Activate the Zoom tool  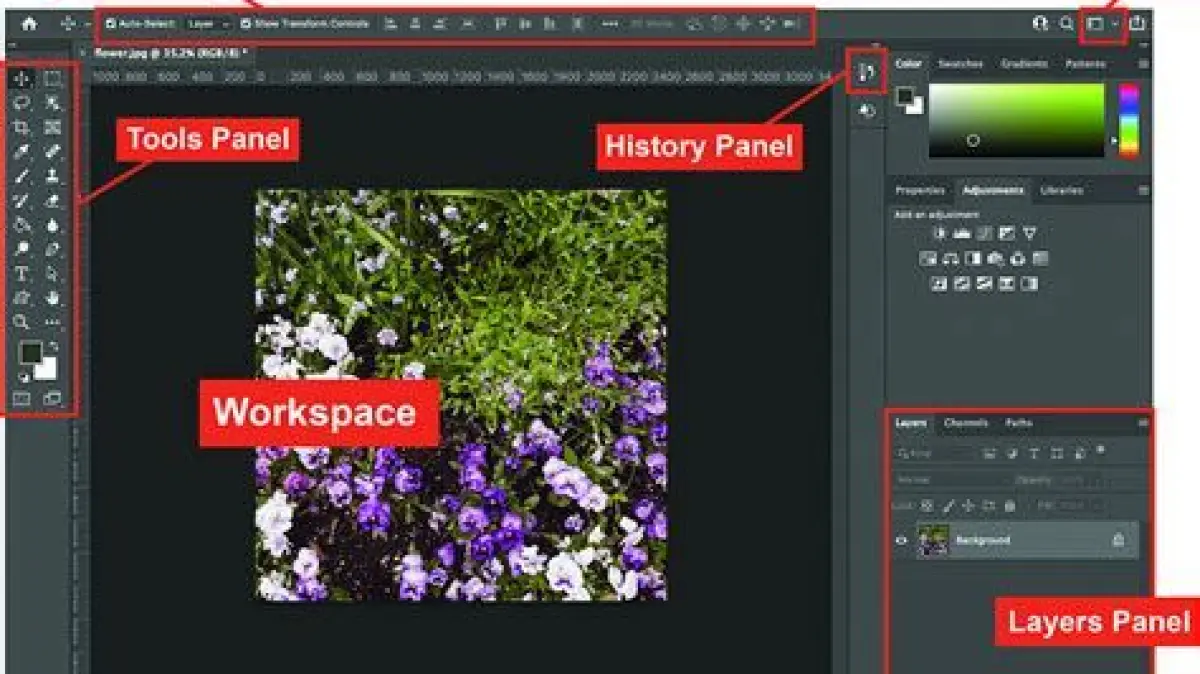point(22,322)
